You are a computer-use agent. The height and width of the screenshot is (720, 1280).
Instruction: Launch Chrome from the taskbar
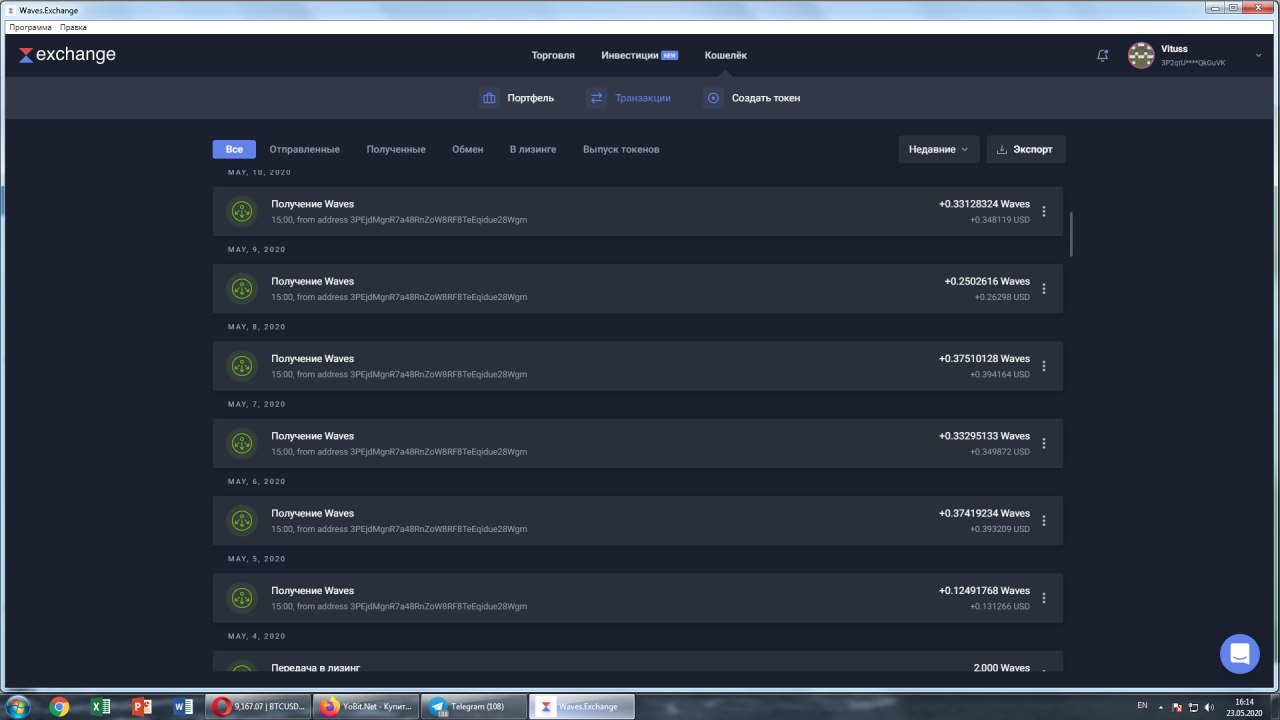coord(59,706)
